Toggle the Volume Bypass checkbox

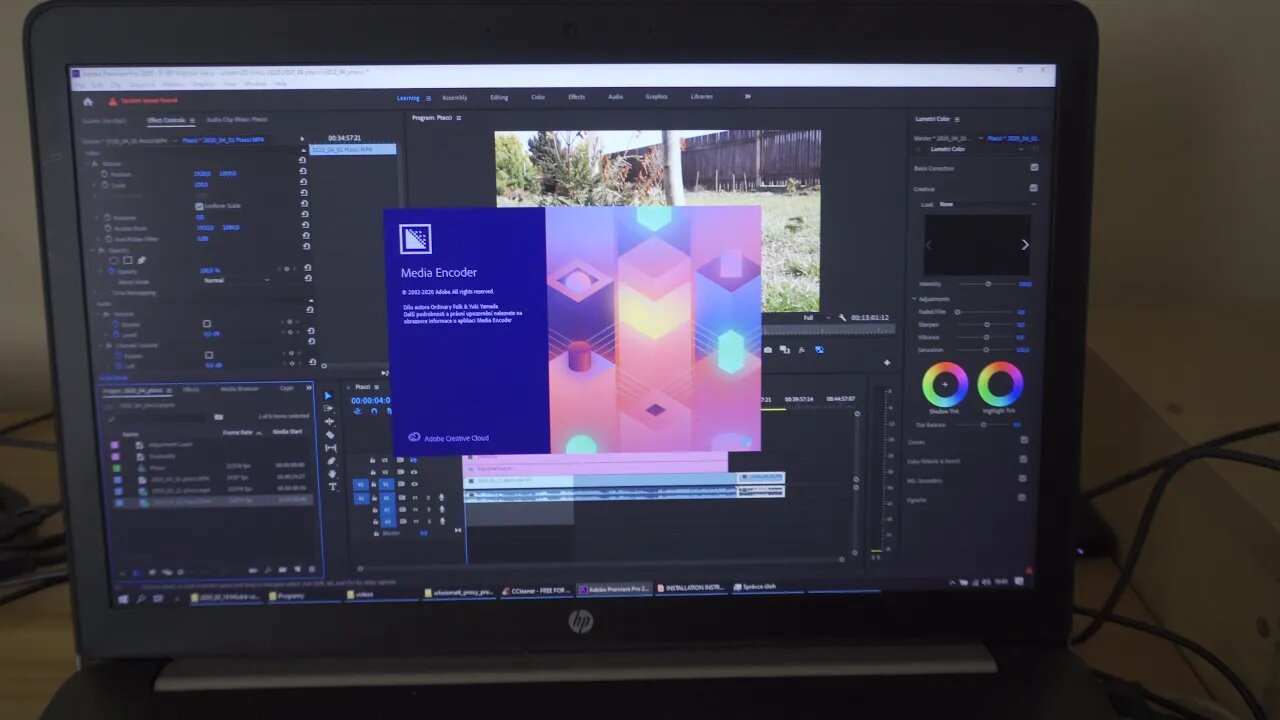[207, 324]
